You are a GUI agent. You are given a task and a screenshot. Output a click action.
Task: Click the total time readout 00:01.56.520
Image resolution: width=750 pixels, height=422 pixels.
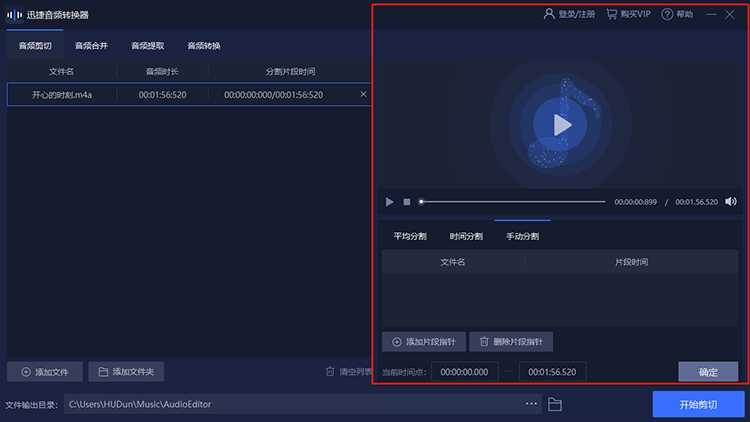coord(696,202)
